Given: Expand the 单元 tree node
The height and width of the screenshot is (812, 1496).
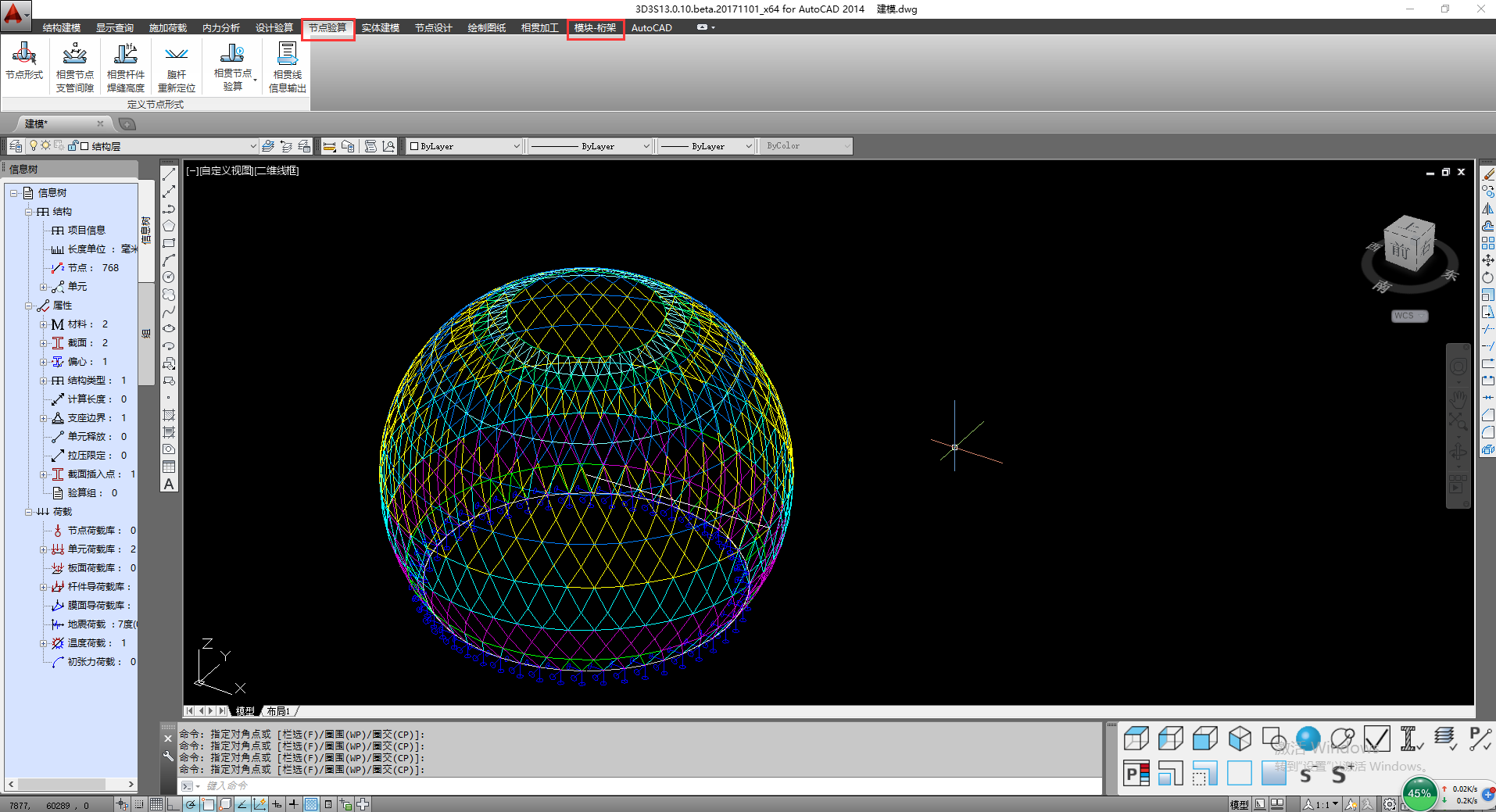Looking at the screenshot, I should 44,287.
